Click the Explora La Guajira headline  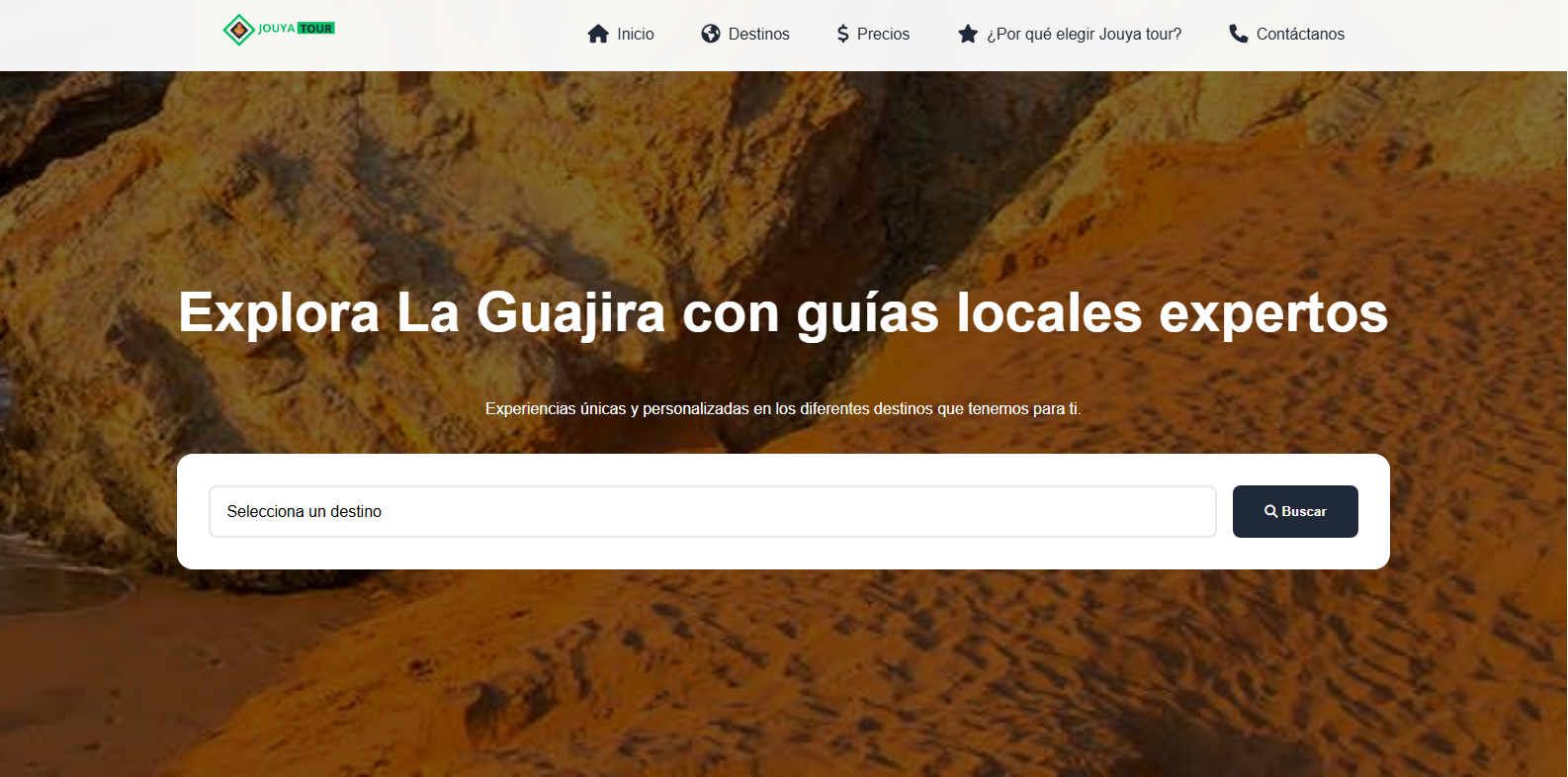point(783,312)
